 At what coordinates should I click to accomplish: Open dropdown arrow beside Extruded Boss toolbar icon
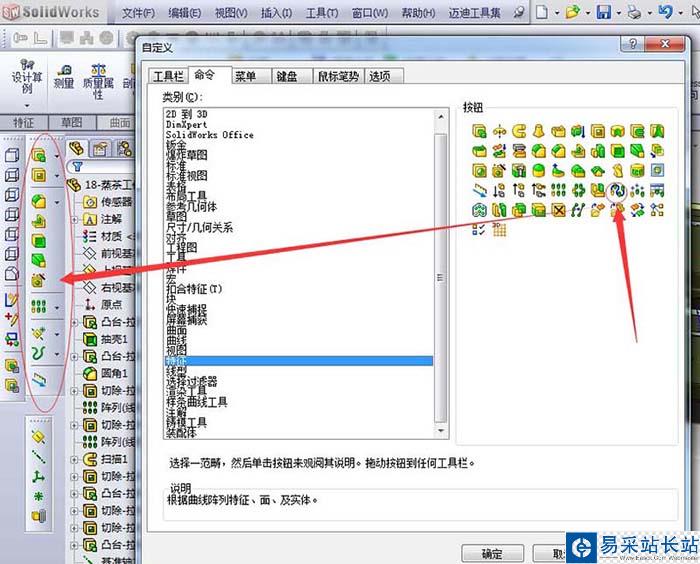click(57, 156)
